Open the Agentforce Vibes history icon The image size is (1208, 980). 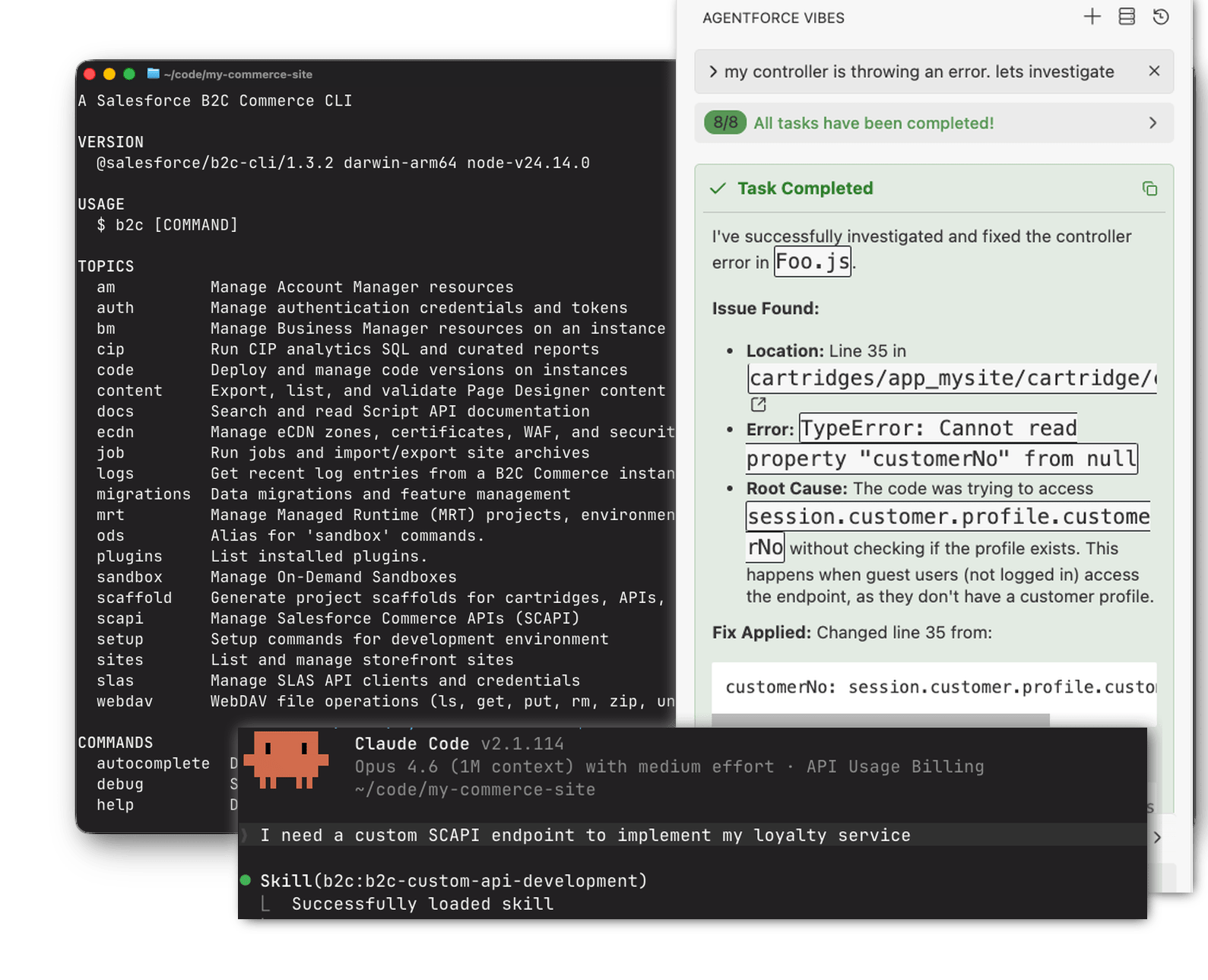click(x=1161, y=17)
